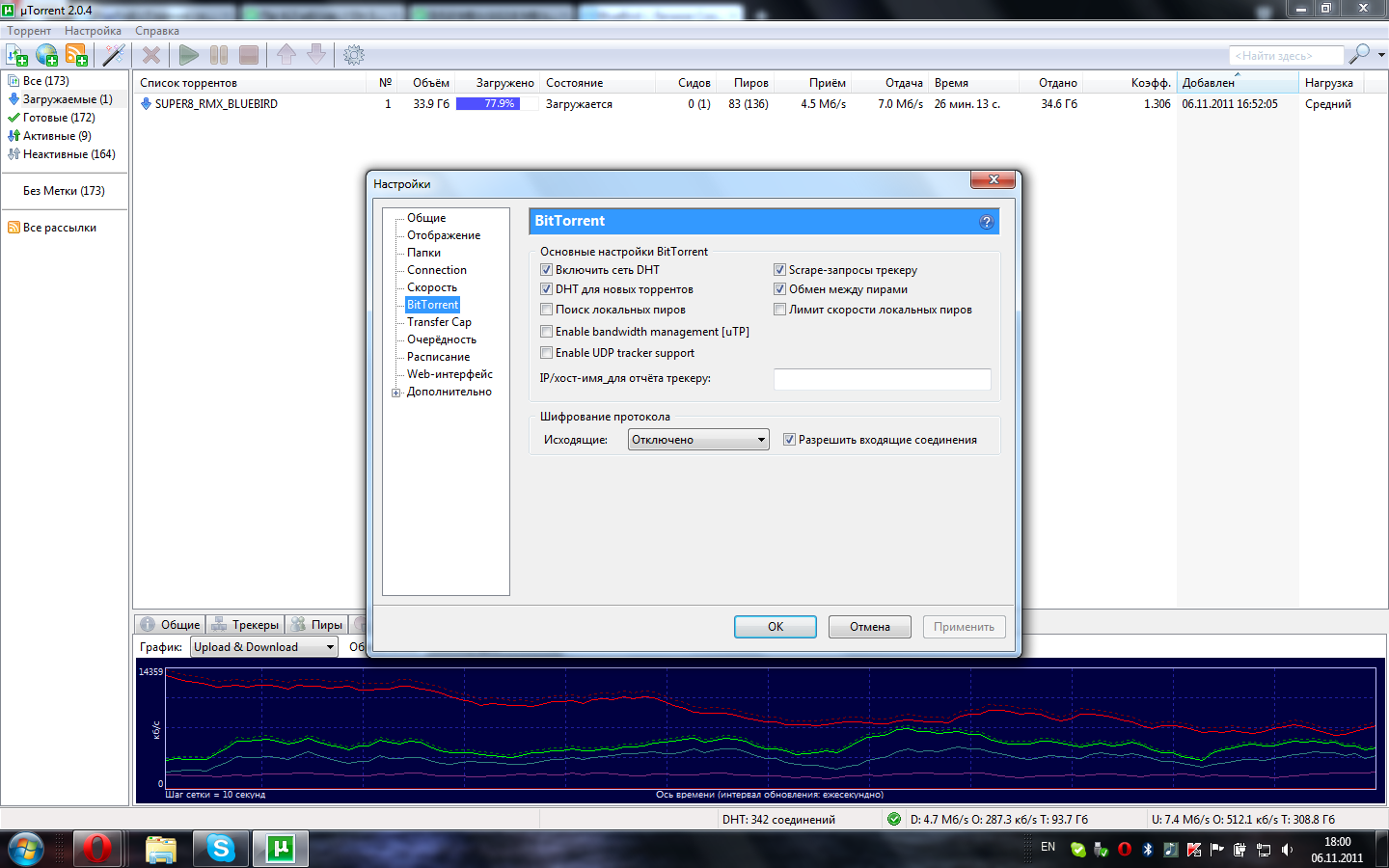Viewport: 1389px width, 868px height.
Task: Select 'Загружаемые (1)' in sidebar
Action: 68,99
